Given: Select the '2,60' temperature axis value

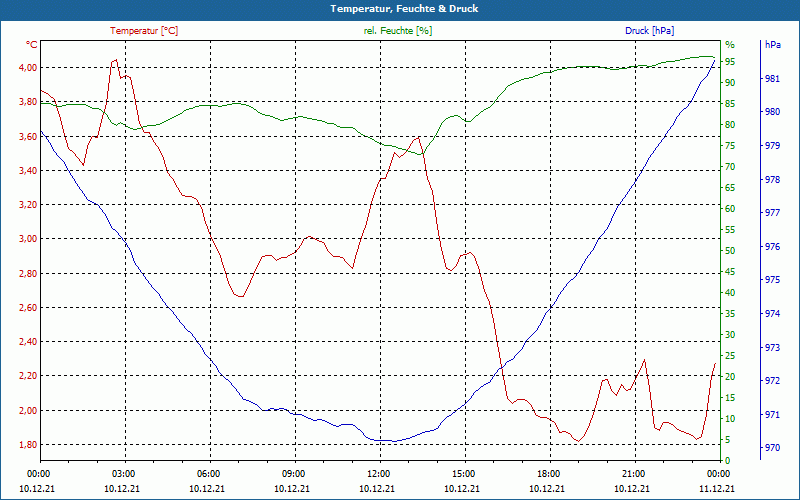Looking at the screenshot, I should coord(28,308).
